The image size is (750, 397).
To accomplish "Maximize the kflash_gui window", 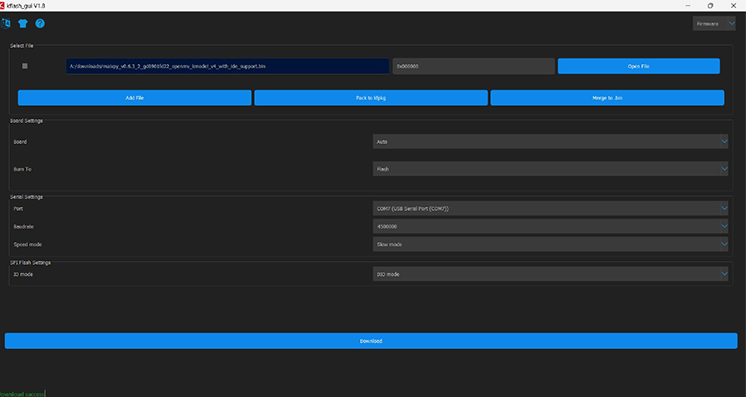I will (710, 6).
